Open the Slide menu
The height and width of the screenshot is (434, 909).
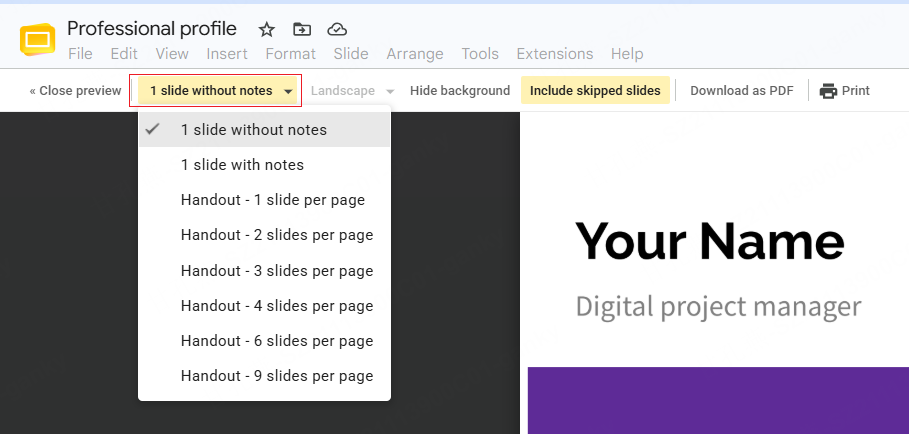click(351, 54)
